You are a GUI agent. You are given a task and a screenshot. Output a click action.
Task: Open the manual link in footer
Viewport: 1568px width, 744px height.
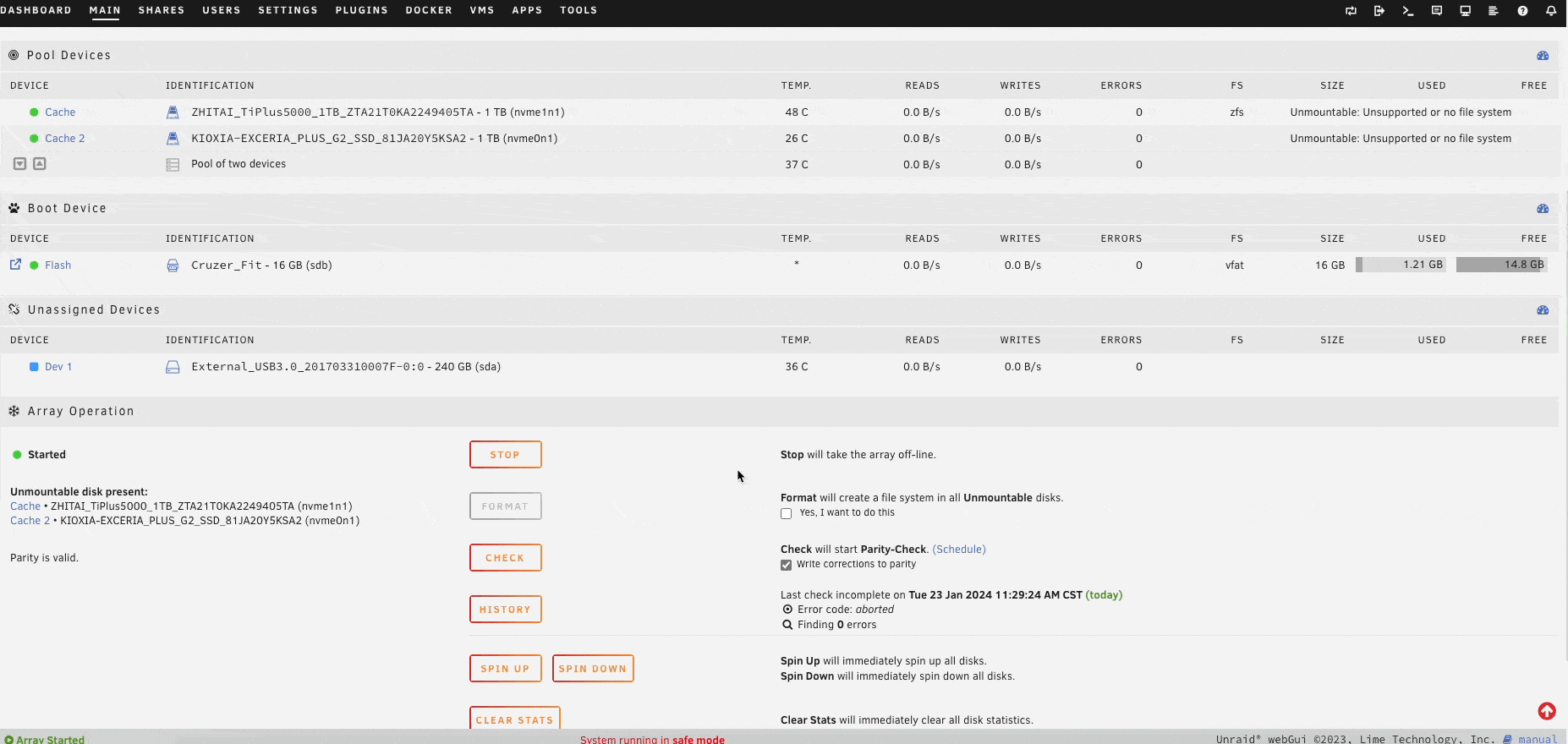1538,739
